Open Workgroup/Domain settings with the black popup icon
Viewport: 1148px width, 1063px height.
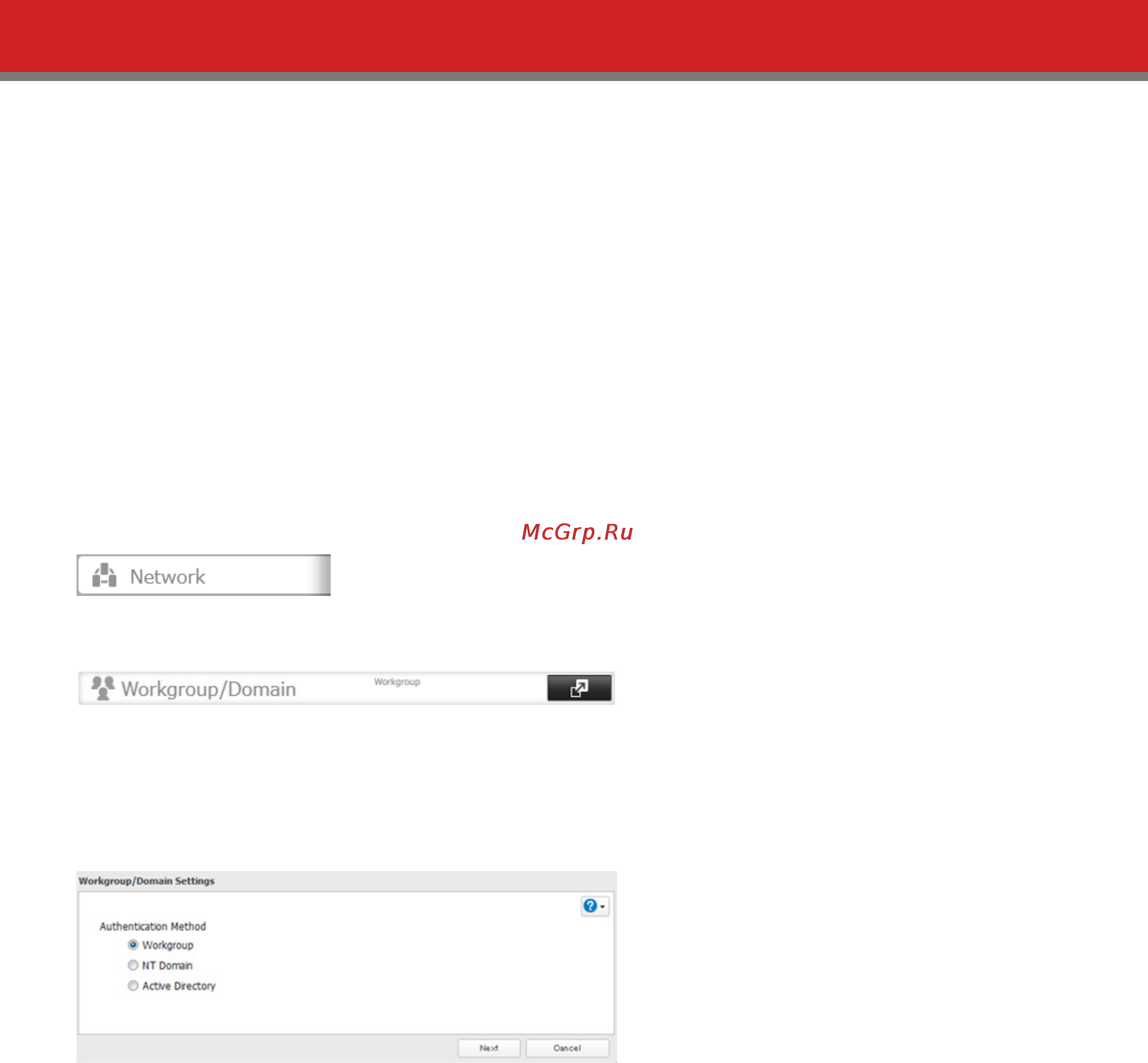tap(579, 688)
